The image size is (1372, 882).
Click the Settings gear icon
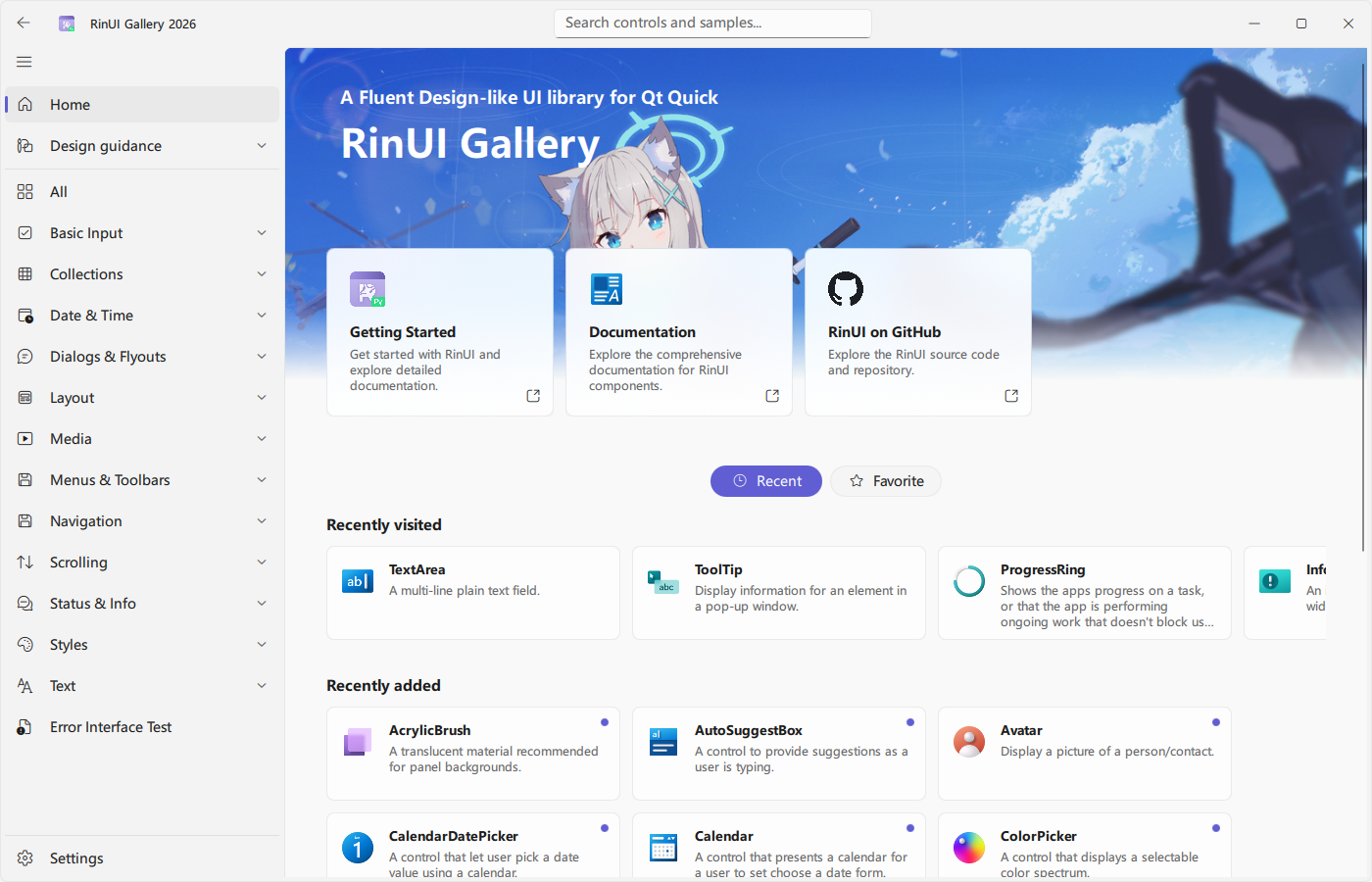click(25, 858)
